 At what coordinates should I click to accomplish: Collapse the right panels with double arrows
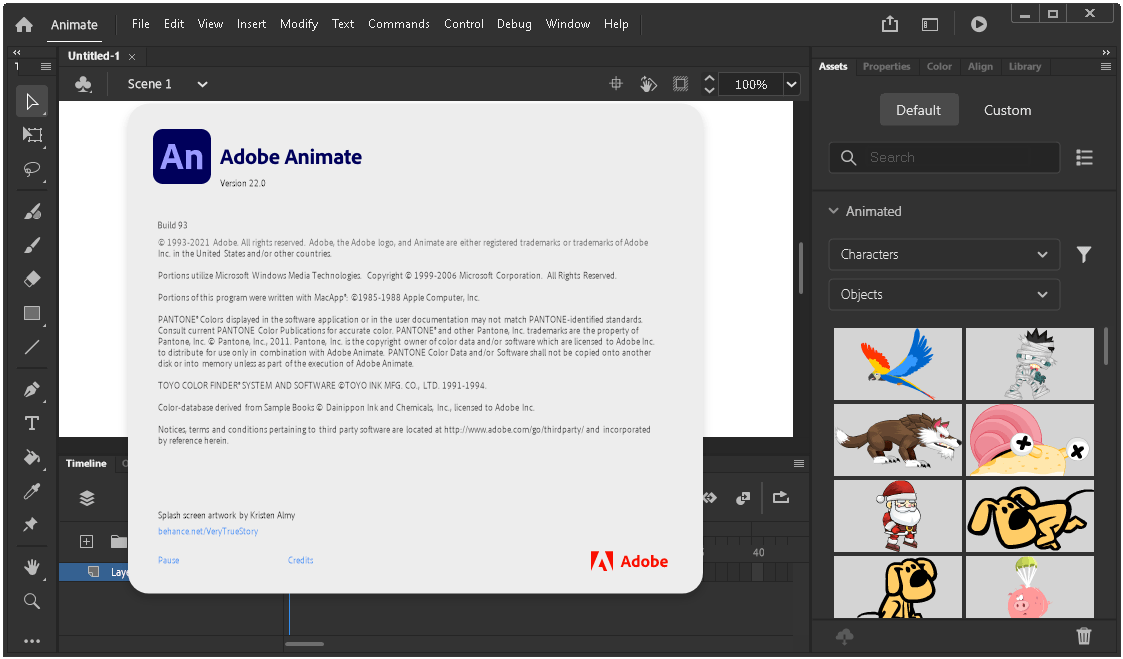click(1106, 52)
